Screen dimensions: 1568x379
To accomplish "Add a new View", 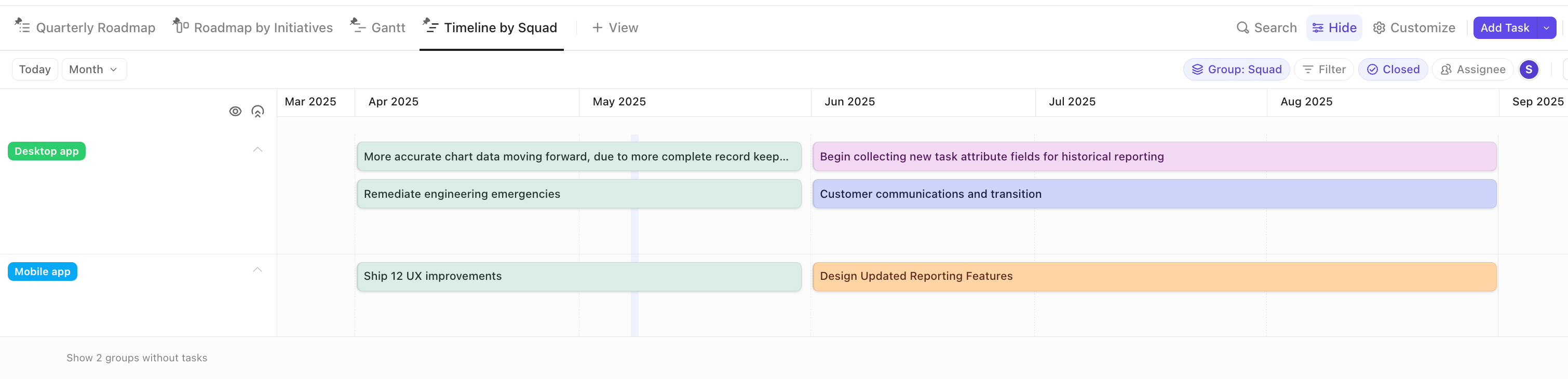I will tap(615, 28).
